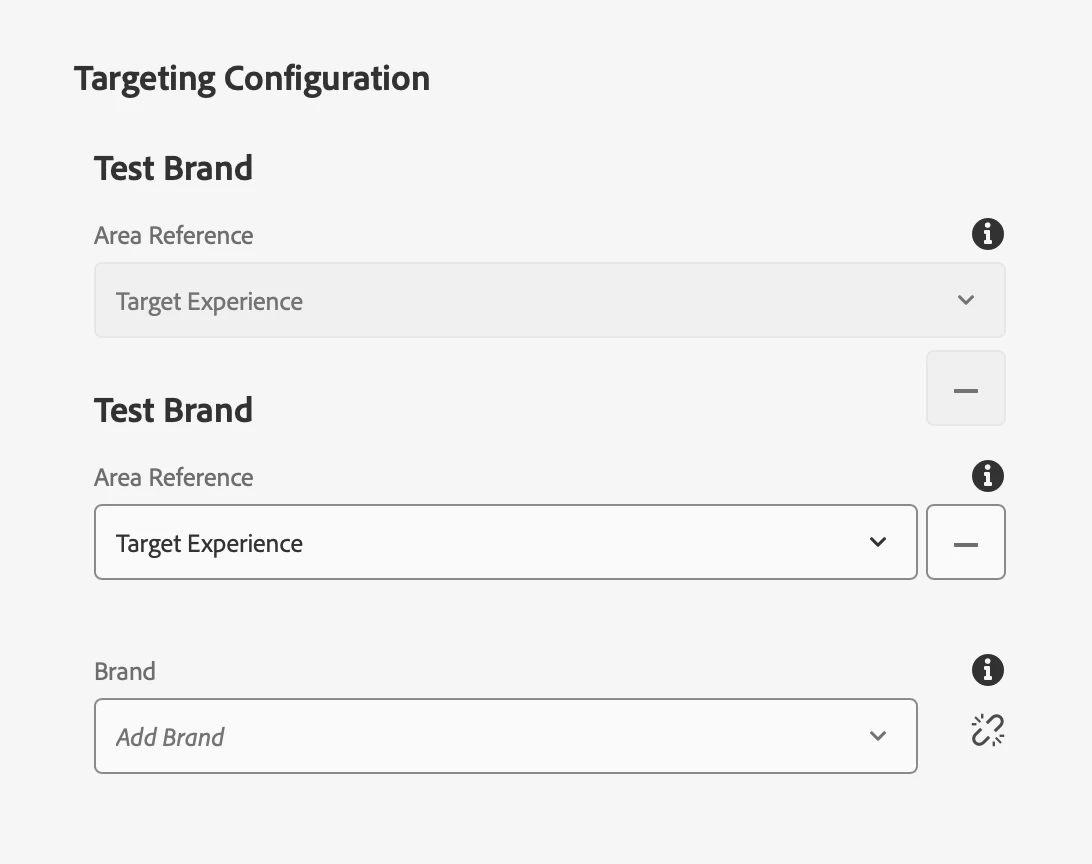Show the Brand field info tooltip
Viewport: 1092px width, 864px height.
987,670
